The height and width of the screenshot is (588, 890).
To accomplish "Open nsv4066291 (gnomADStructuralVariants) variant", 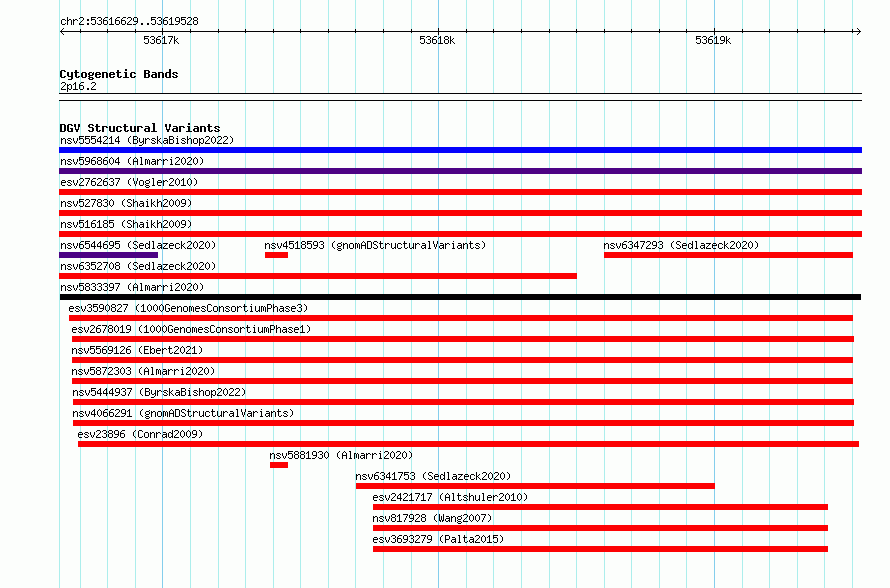I will [183, 413].
